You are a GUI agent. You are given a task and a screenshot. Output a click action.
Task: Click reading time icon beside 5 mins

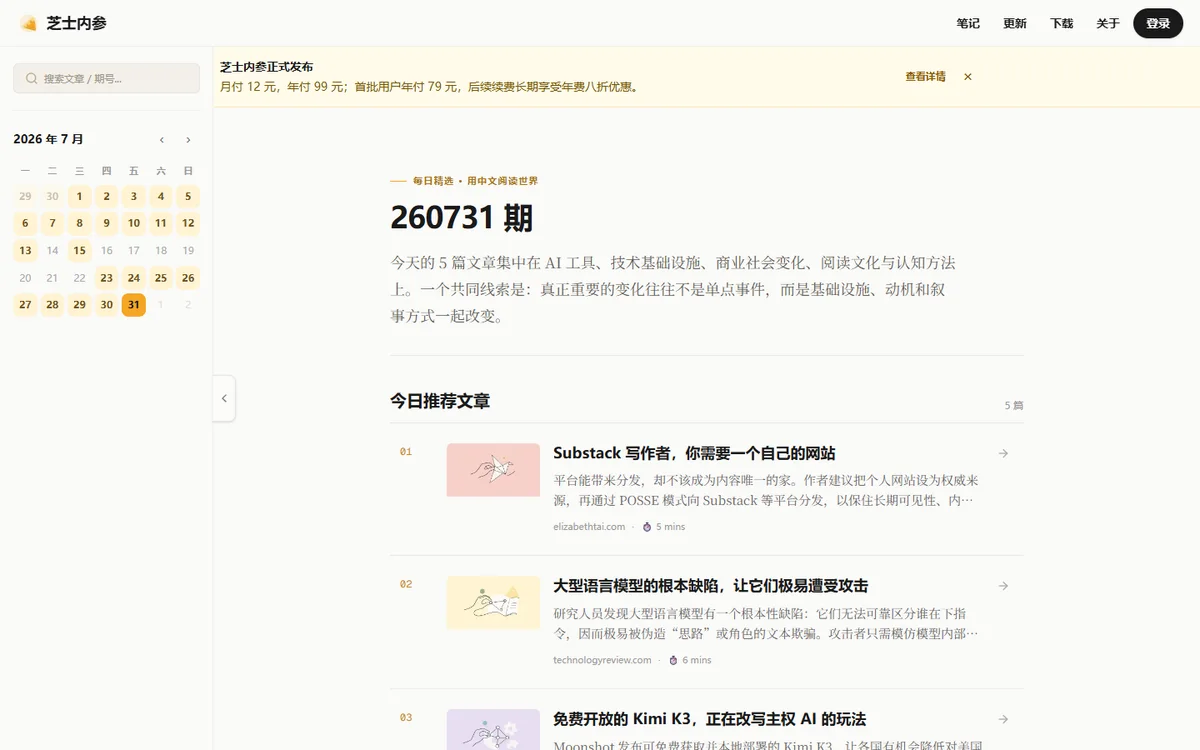pyautogui.click(x=646, y=527)
